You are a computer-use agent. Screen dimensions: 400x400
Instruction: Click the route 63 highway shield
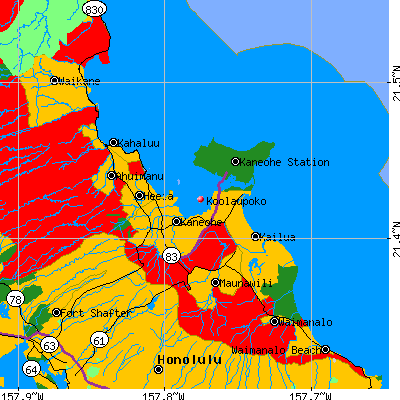50,345
